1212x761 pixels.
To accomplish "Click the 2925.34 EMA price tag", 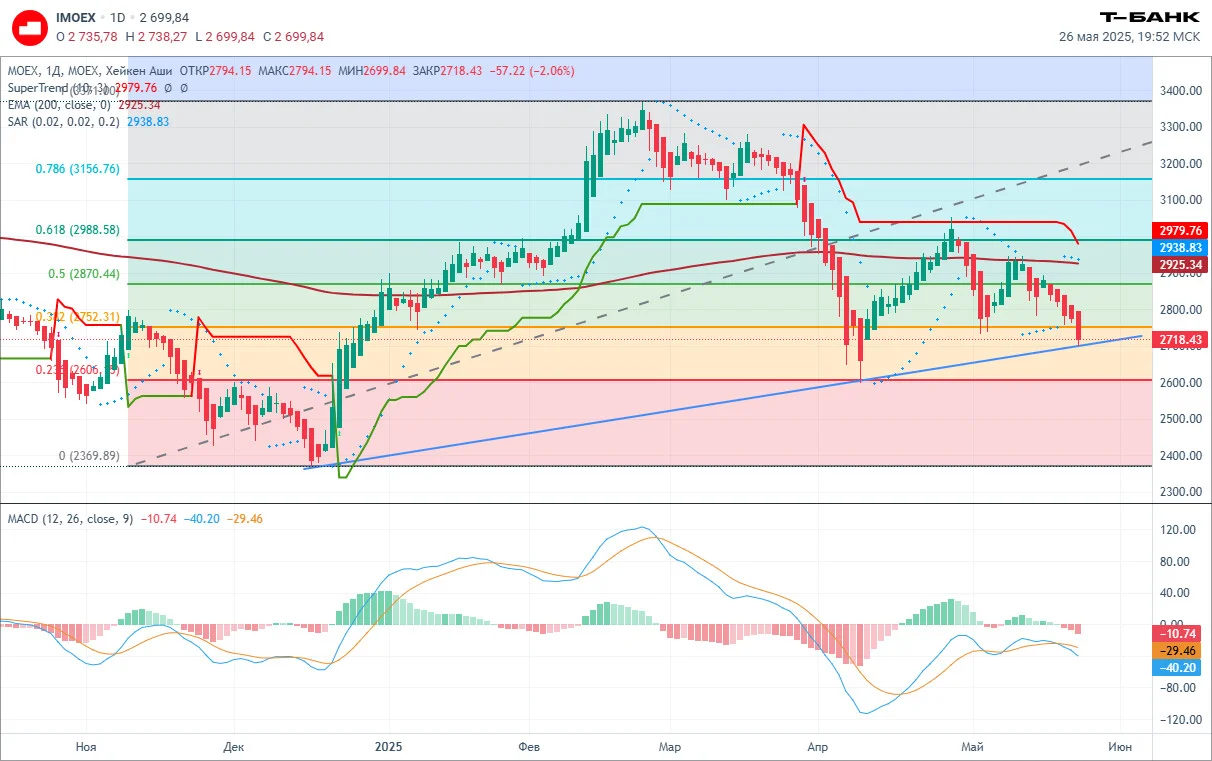I will [x=1182, y=265].
